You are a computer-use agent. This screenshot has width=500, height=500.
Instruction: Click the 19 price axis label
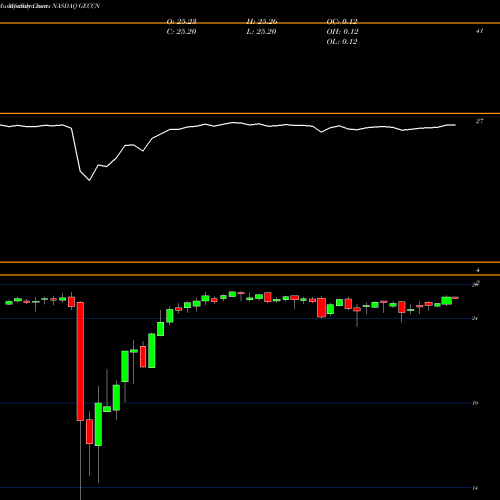pos(475,403)
